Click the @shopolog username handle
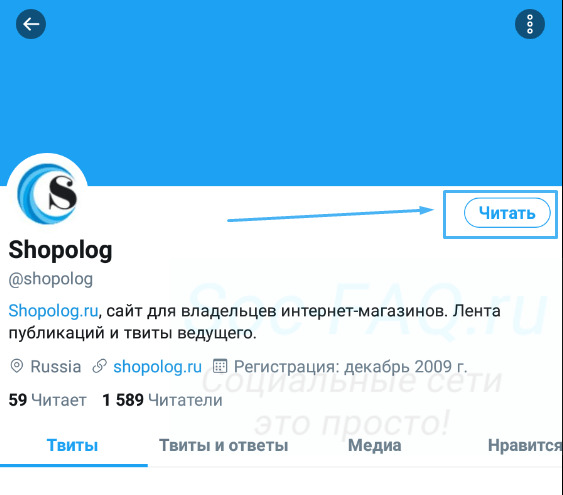Viewport: 563px width, 495px height. pos(51,279)
